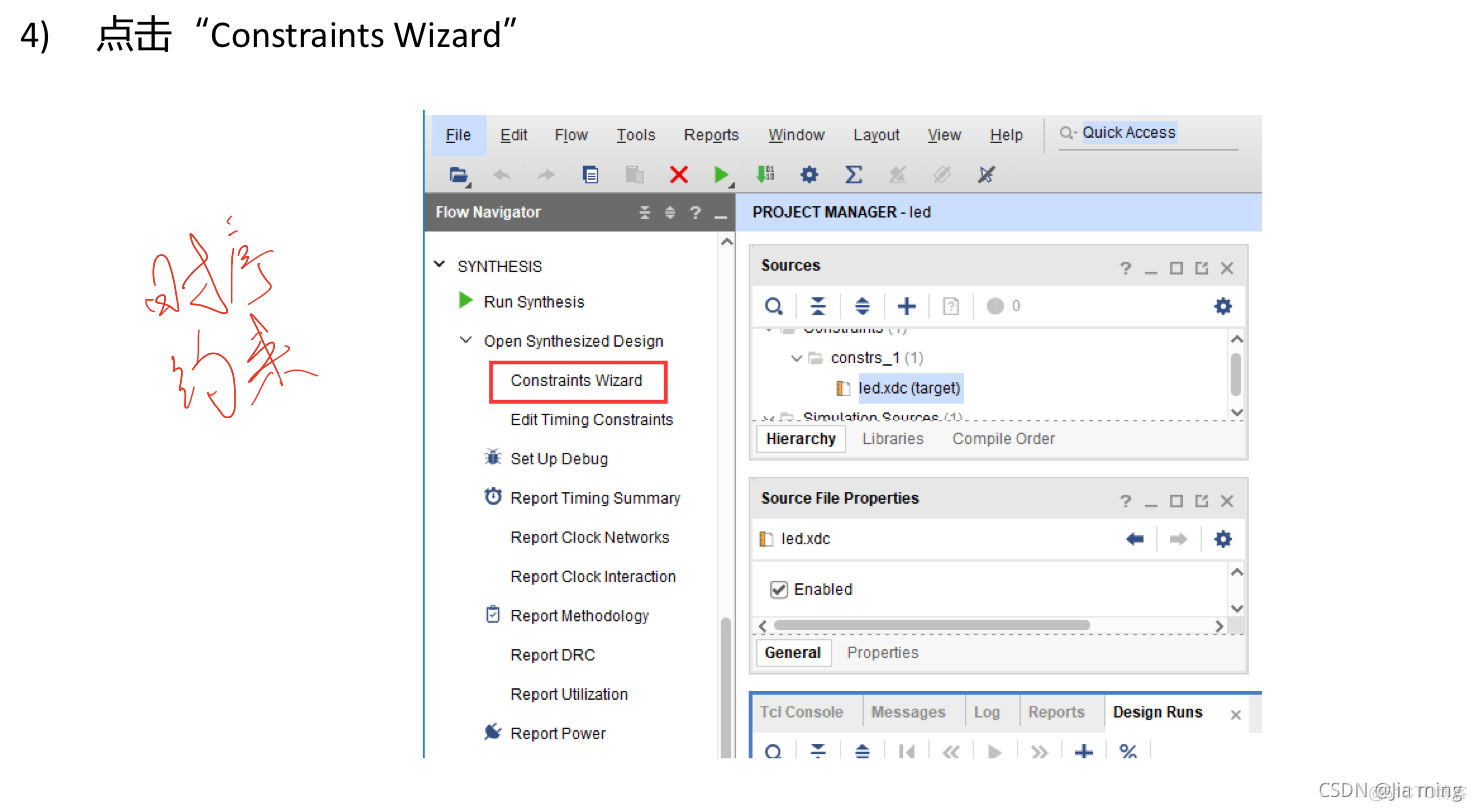Click Constraints Wizard
1477x811 pixels.
(x=577, y=381)
